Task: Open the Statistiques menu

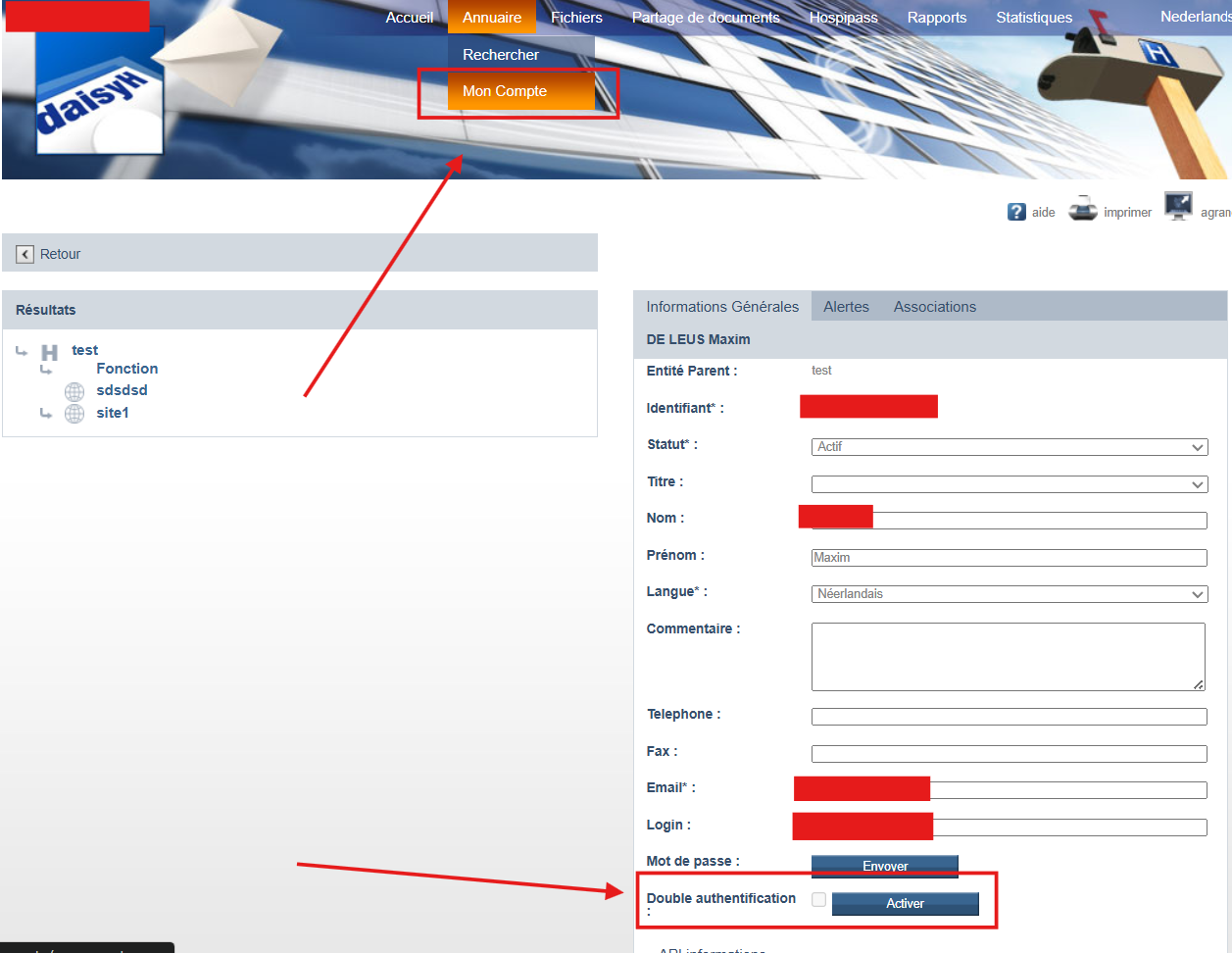Action: tap(1034, 18)
